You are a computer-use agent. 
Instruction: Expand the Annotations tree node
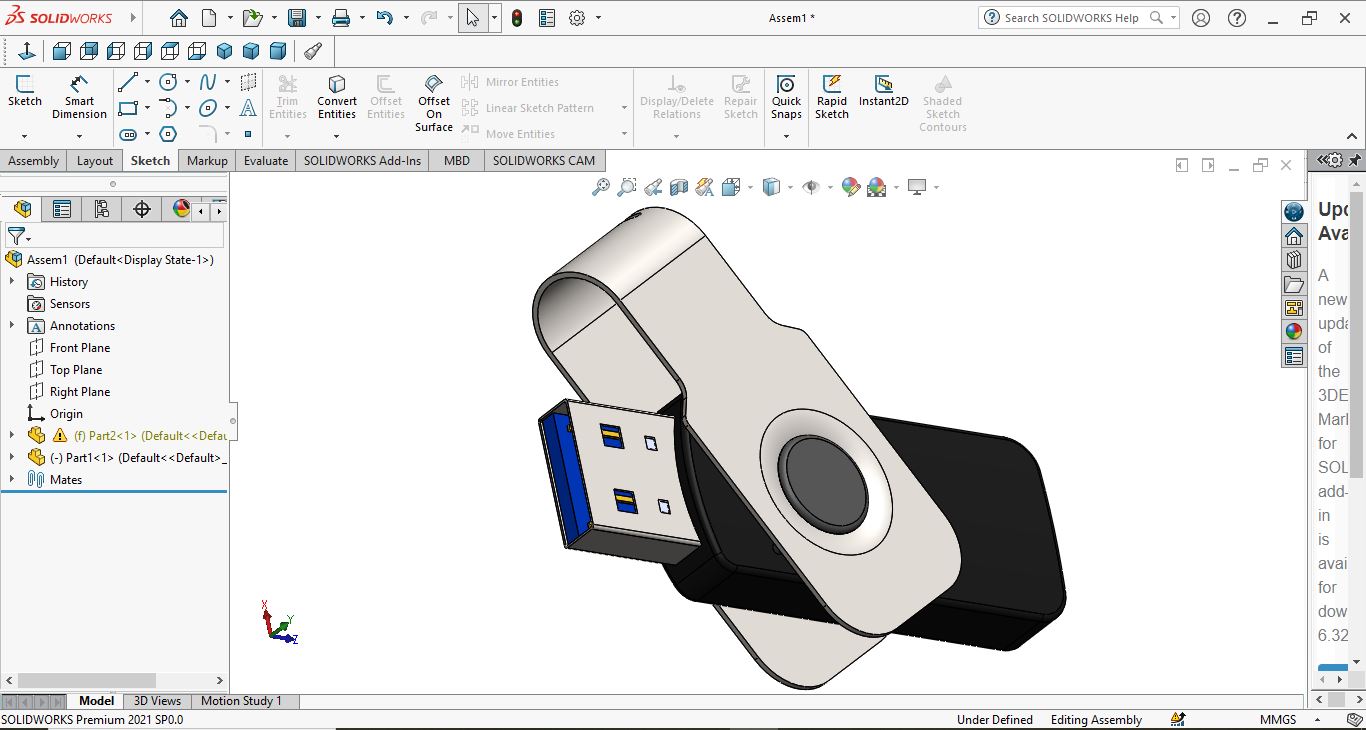coord(12,326)
